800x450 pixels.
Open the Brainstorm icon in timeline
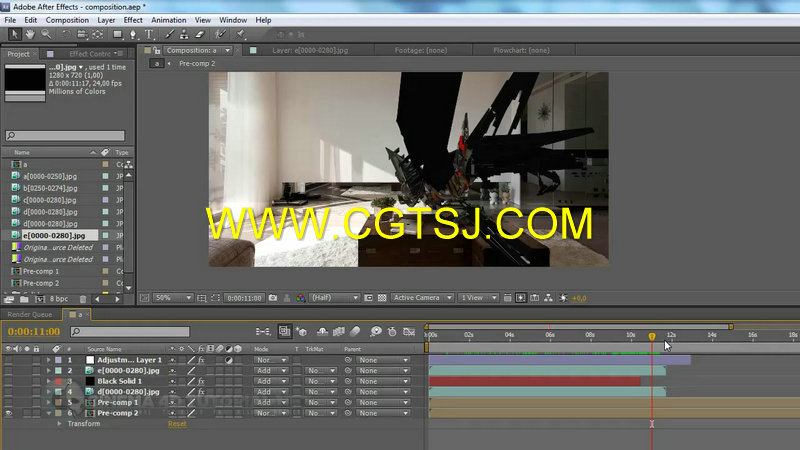tap(376, 332)
